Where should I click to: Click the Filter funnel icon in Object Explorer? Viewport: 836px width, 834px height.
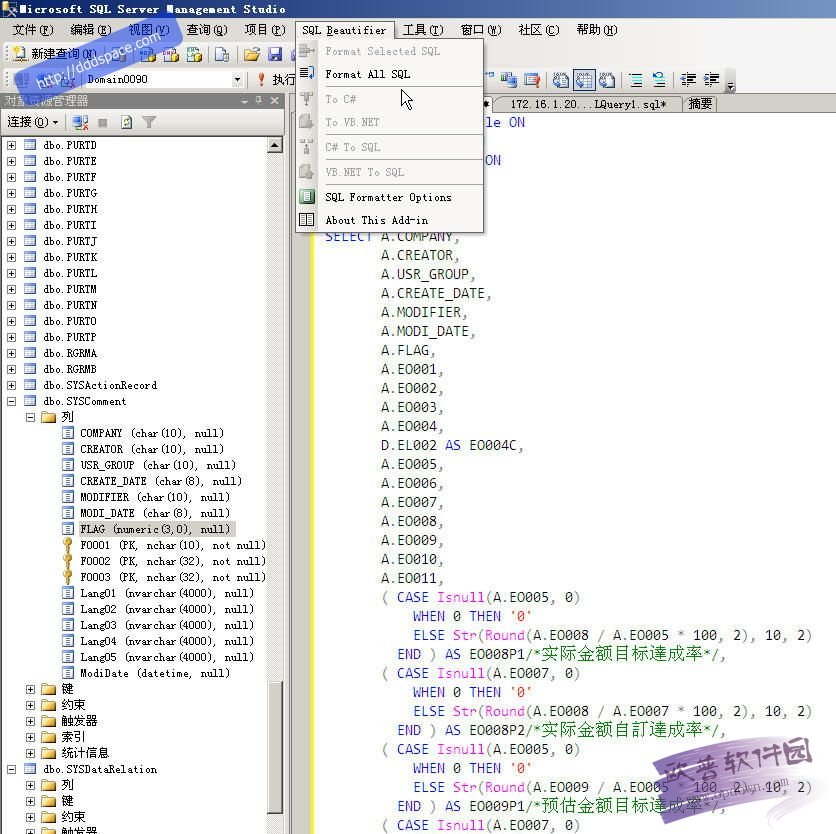pos(149,123)
